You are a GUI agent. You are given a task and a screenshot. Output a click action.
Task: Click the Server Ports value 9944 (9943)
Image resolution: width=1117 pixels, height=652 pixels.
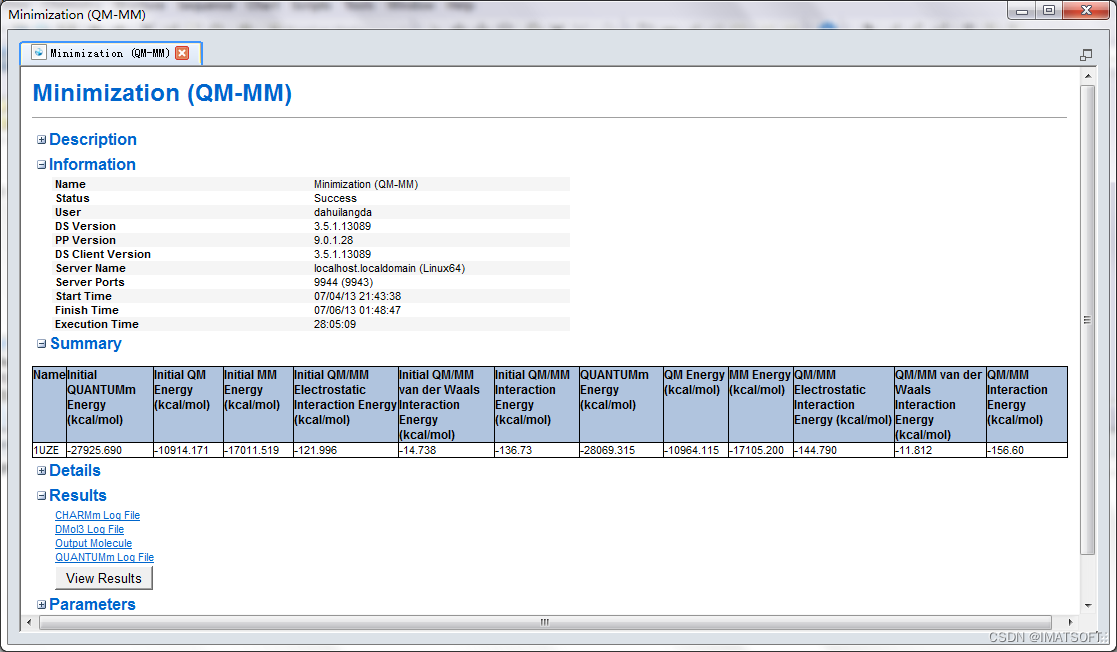(x=343, y=282)
